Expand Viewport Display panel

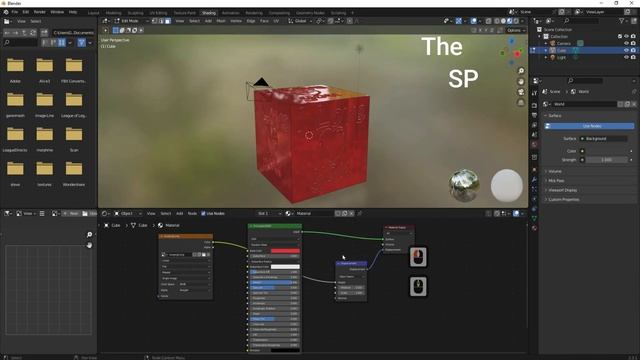562,190
